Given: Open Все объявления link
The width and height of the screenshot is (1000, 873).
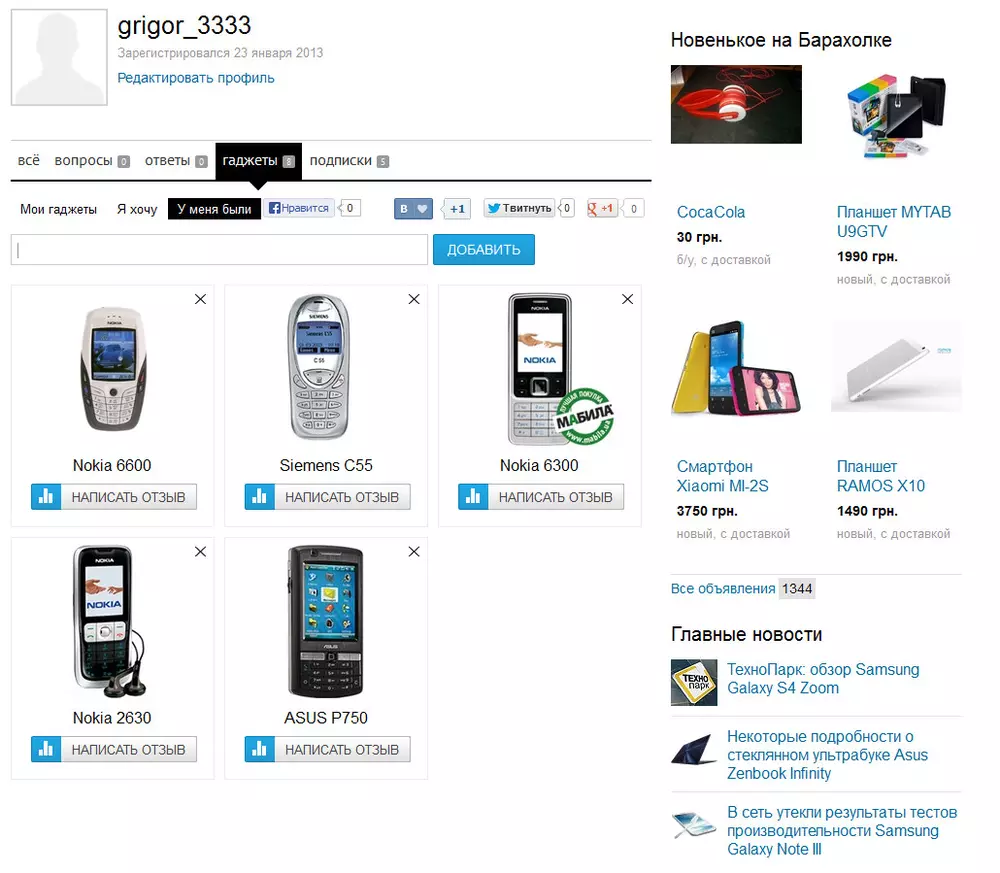Looking at the screenshot, I should (x=723, y=589).
